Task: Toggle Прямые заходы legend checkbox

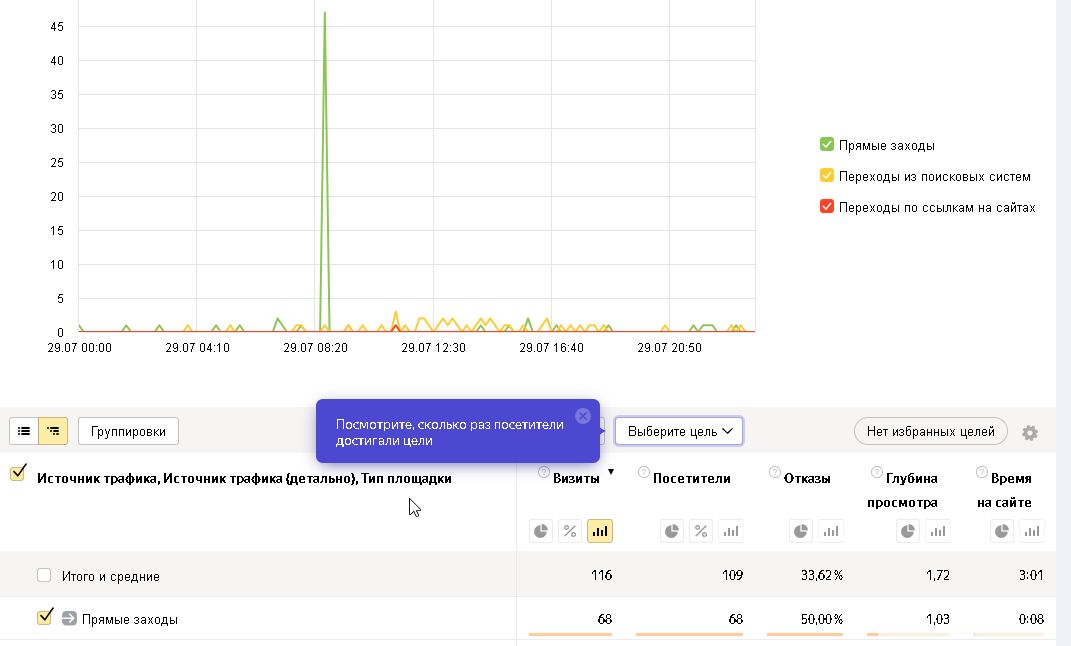Action: 826,144
